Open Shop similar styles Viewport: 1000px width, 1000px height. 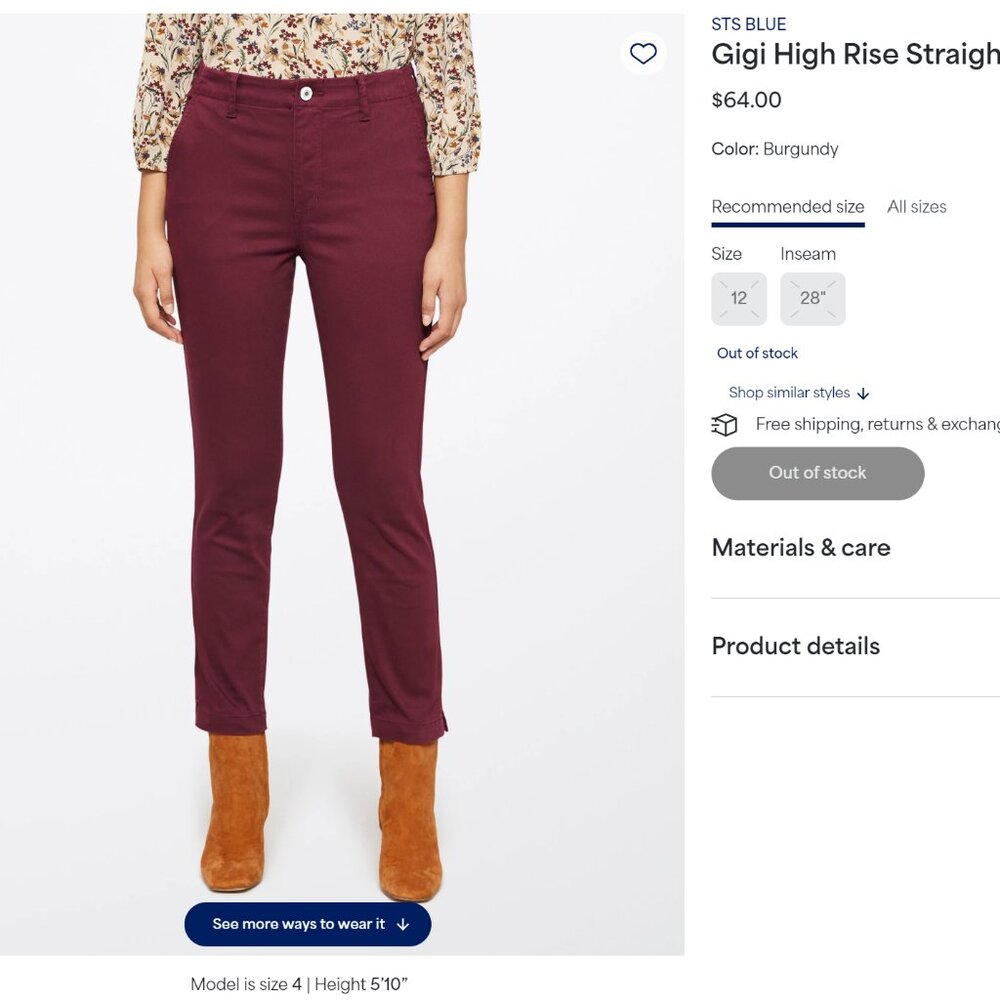coord(789,392)
